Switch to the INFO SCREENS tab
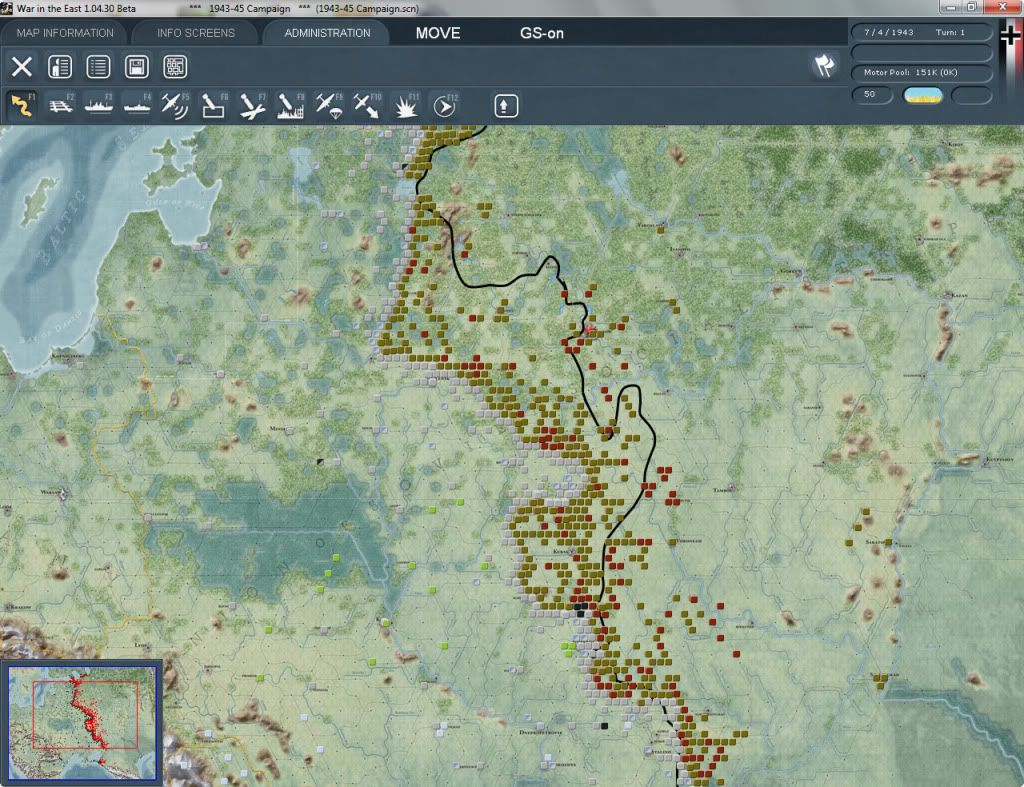 point(195,33)
